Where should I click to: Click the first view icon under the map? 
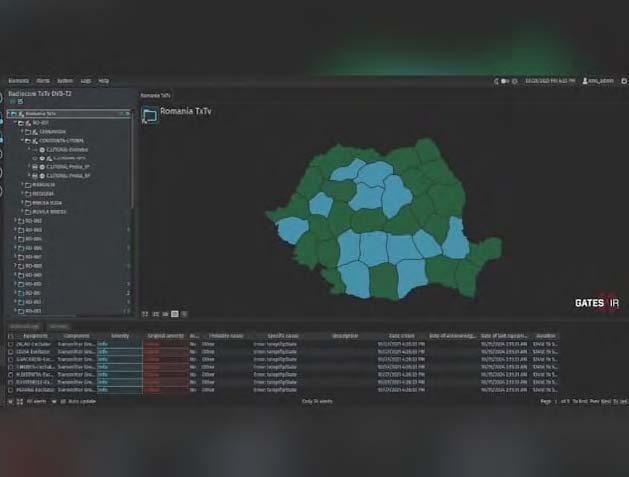point(145,314)
